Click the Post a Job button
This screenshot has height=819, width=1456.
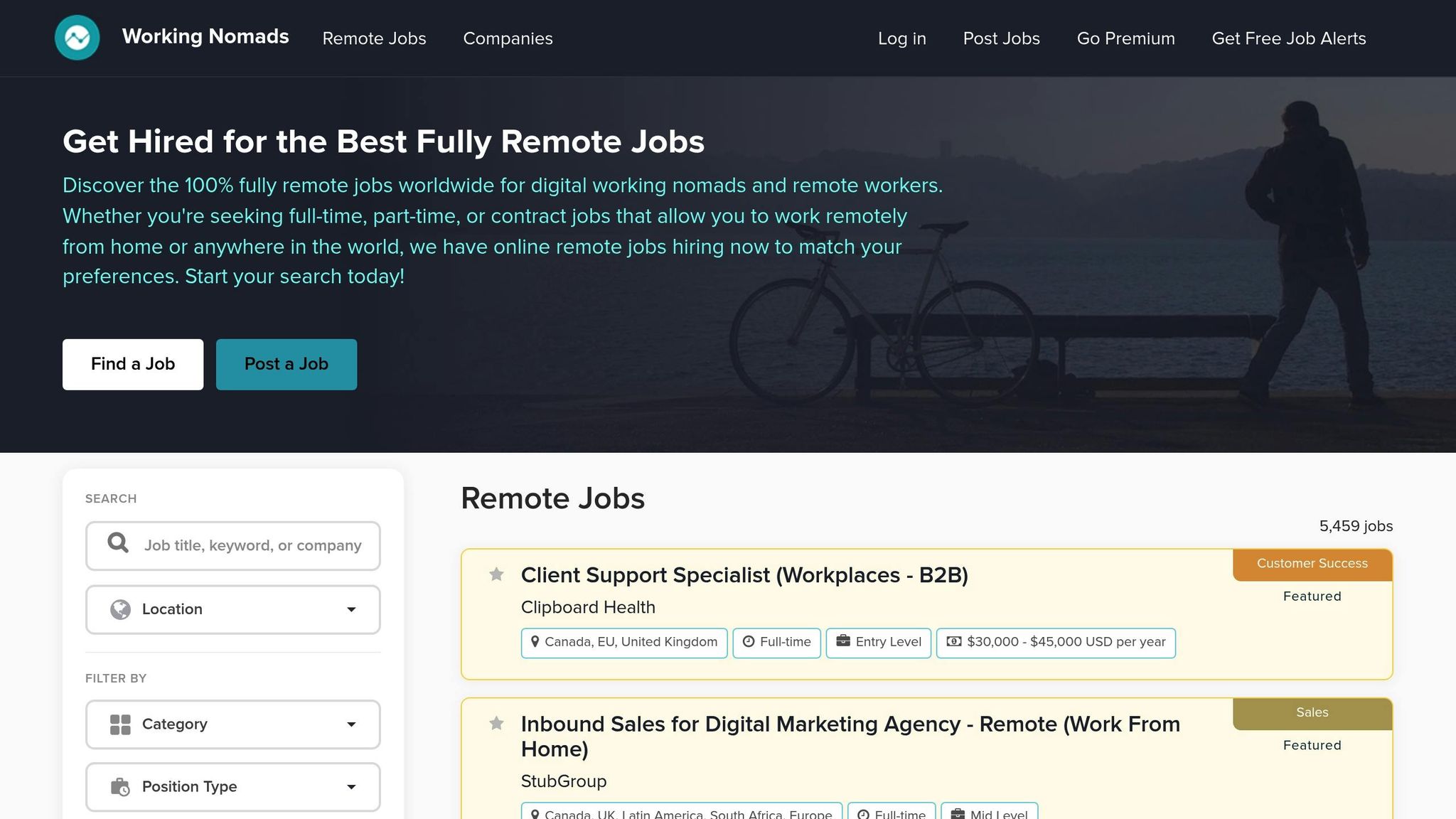coord(286,364)
